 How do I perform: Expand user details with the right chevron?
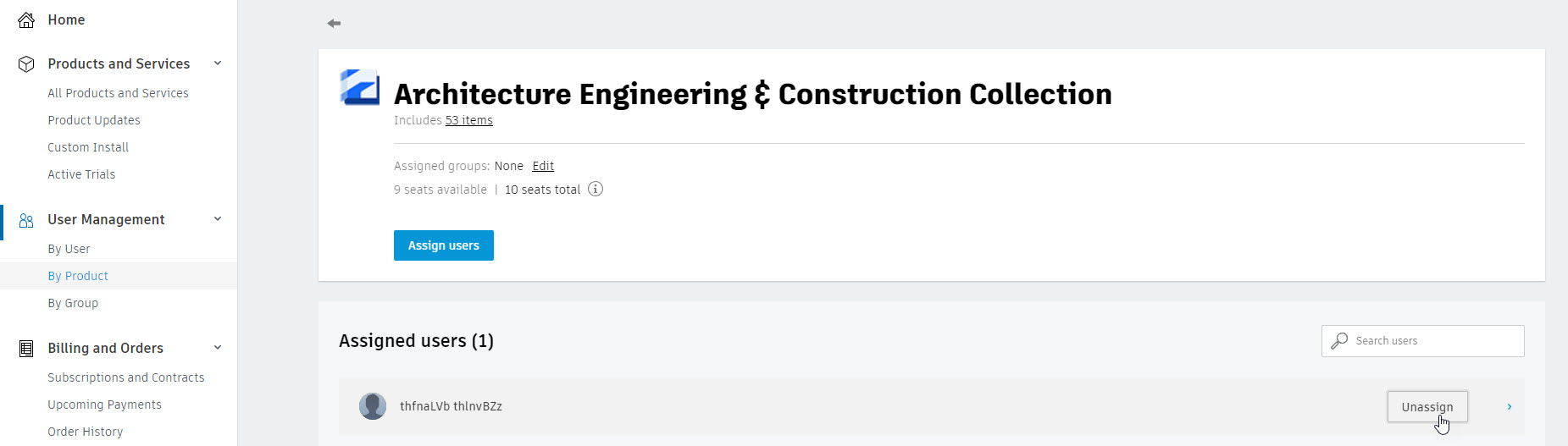point(1510,407)
